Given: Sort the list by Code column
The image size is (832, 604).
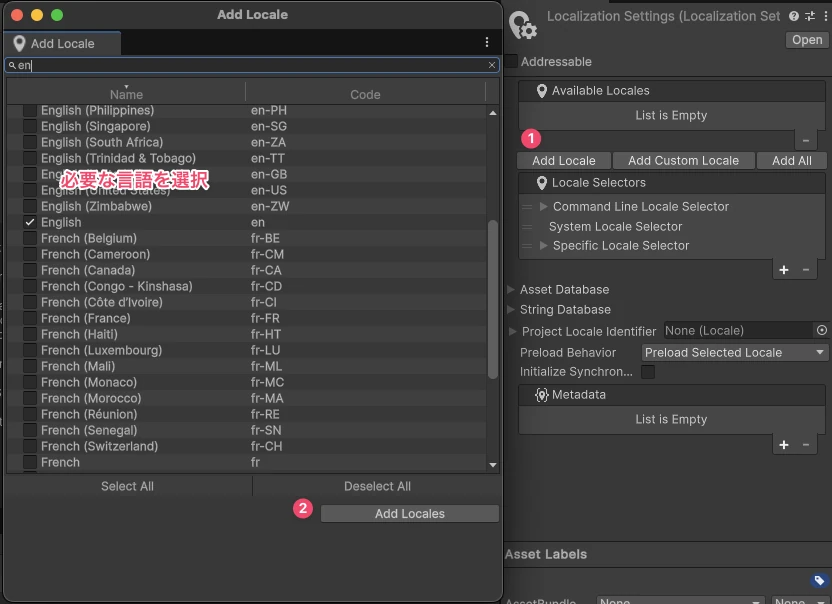Looking at the screenshot, I should click(365, 94).
